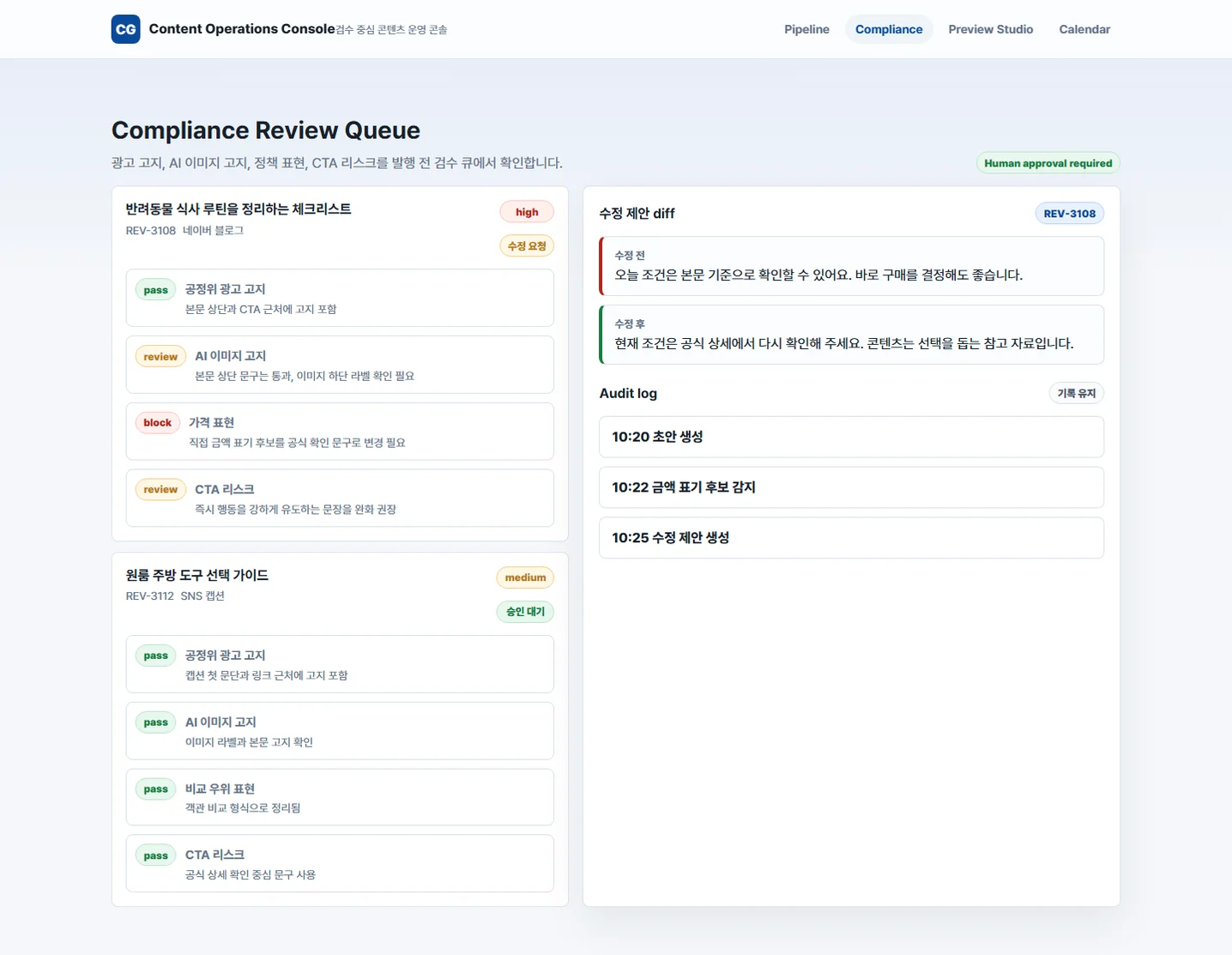1232x955 pixels.
Task: Click text 본문 상단 문구는 통과, 이미지 하단 라벨 확인 필요
Action: [305, 377]
